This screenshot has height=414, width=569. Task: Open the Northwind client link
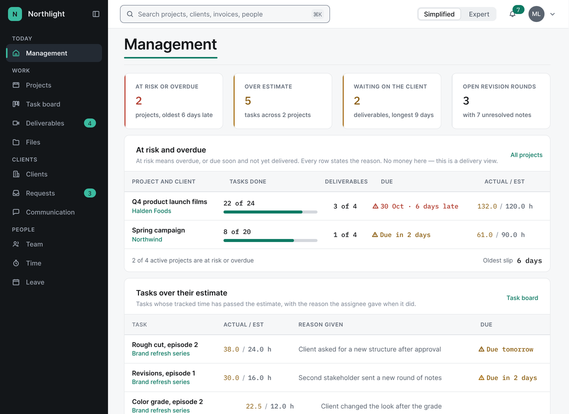click(147, 239)
